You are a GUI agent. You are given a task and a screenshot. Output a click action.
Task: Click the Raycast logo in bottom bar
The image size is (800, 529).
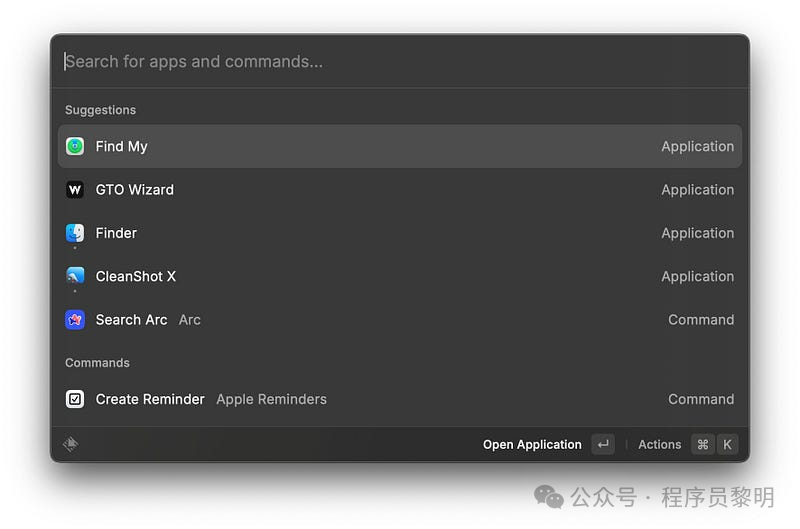(71, 445)
